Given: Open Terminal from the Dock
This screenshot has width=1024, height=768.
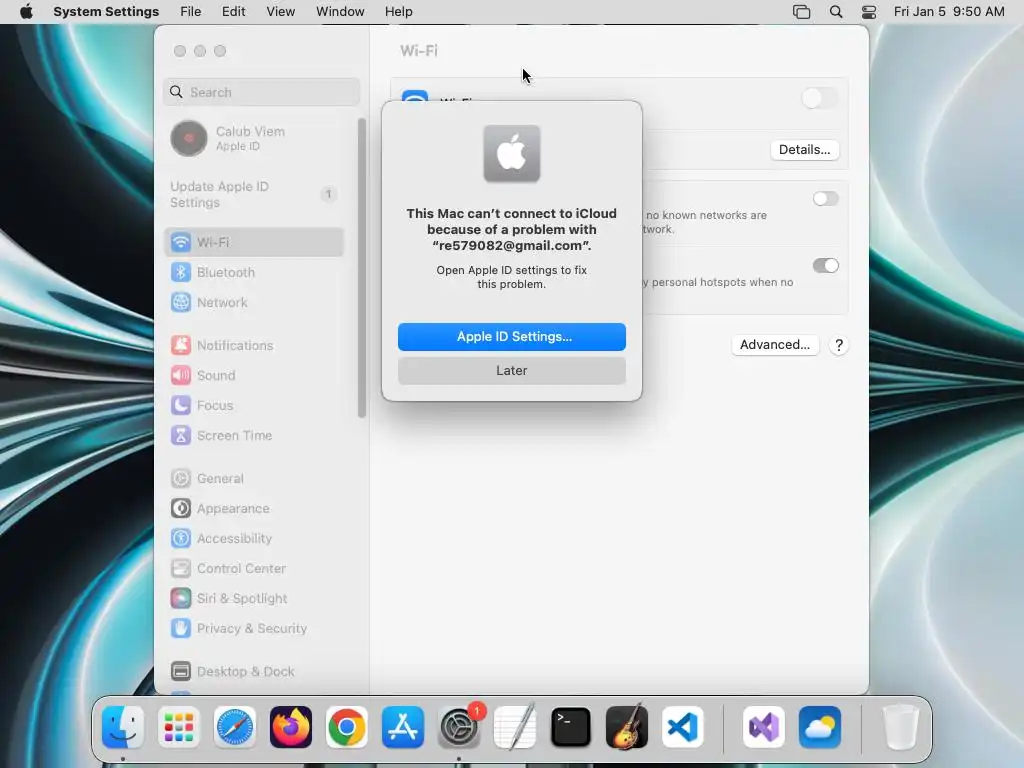Looking at the screenshot, I should 571,727.
